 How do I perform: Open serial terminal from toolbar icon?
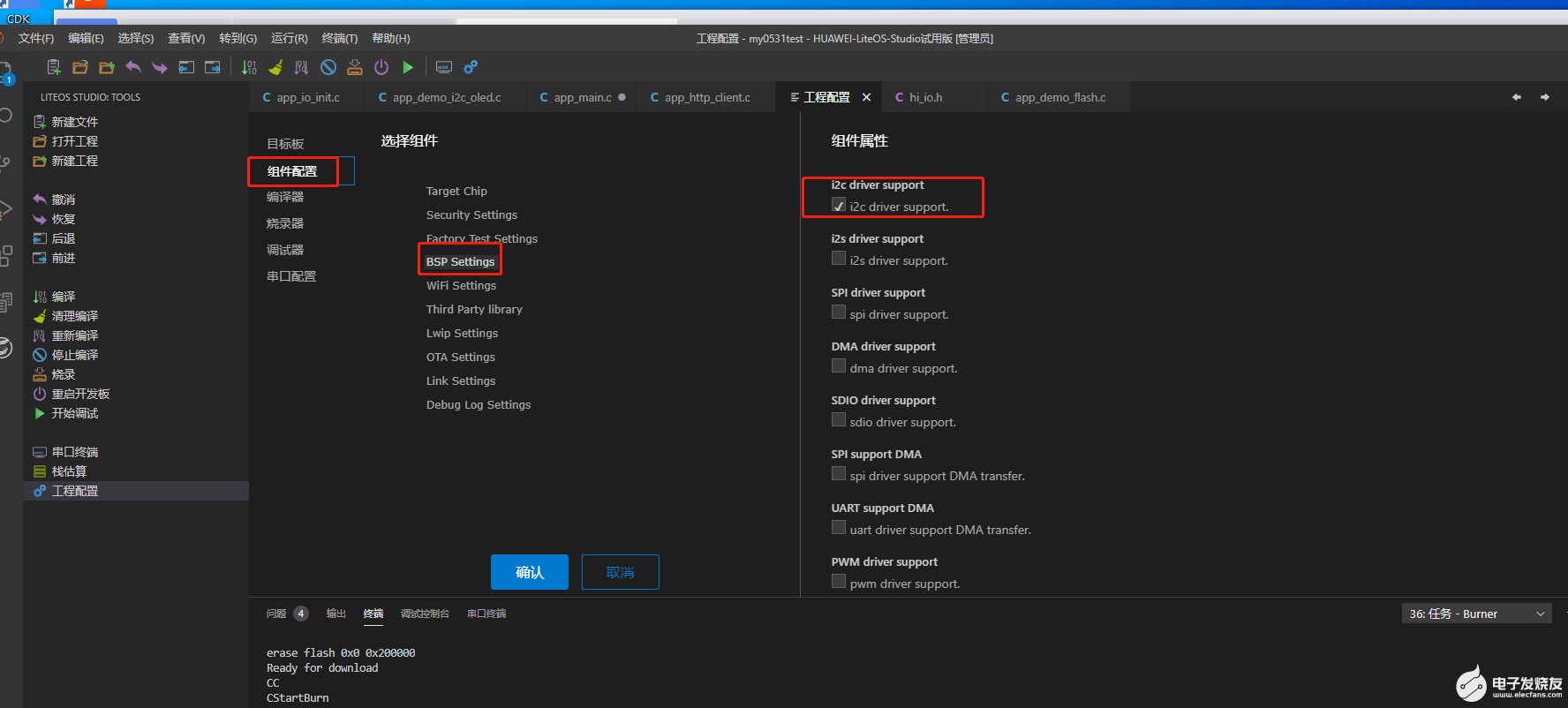click(444, 67)
